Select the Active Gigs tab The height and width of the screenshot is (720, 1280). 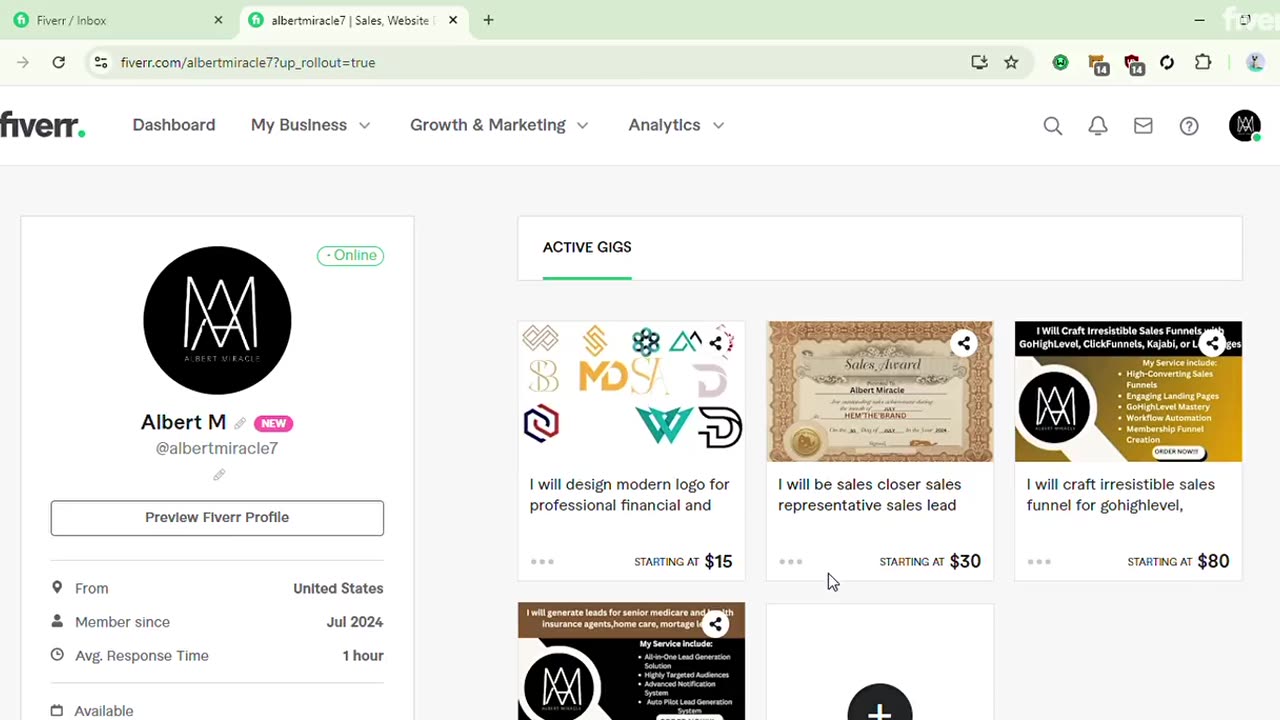click(587, 248)
